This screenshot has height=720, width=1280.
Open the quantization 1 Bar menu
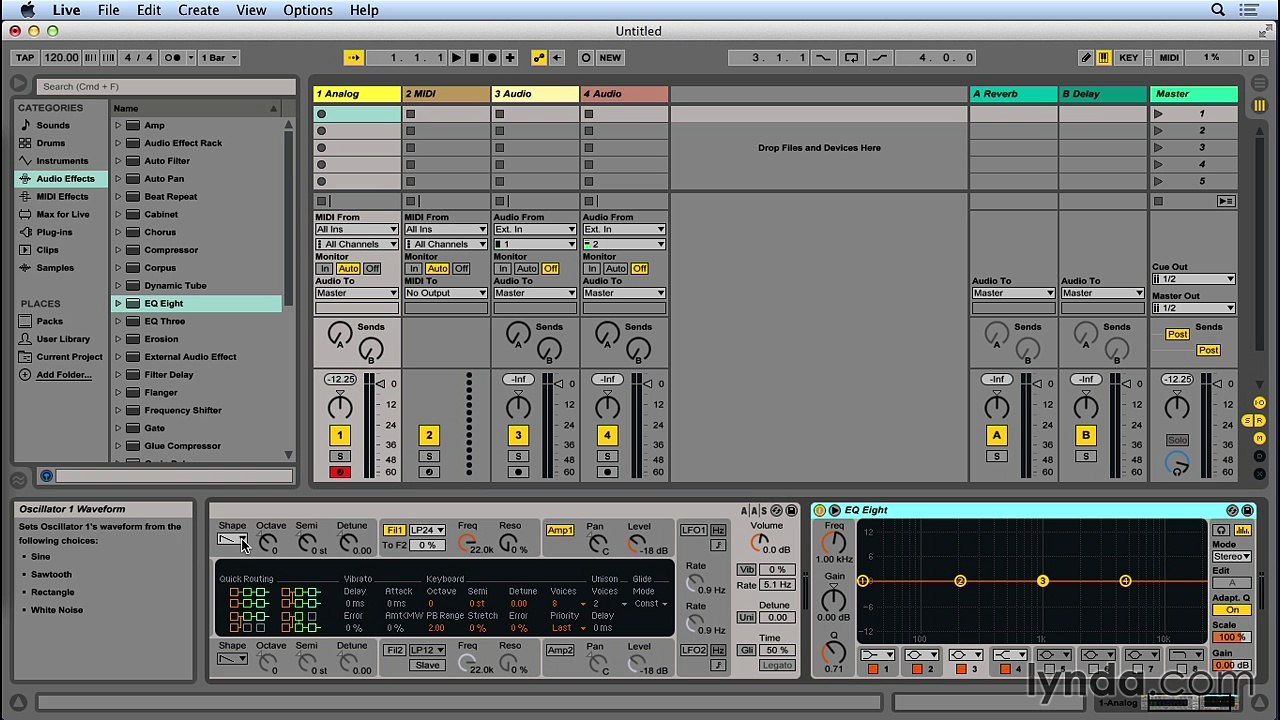[x=219, y=58]
